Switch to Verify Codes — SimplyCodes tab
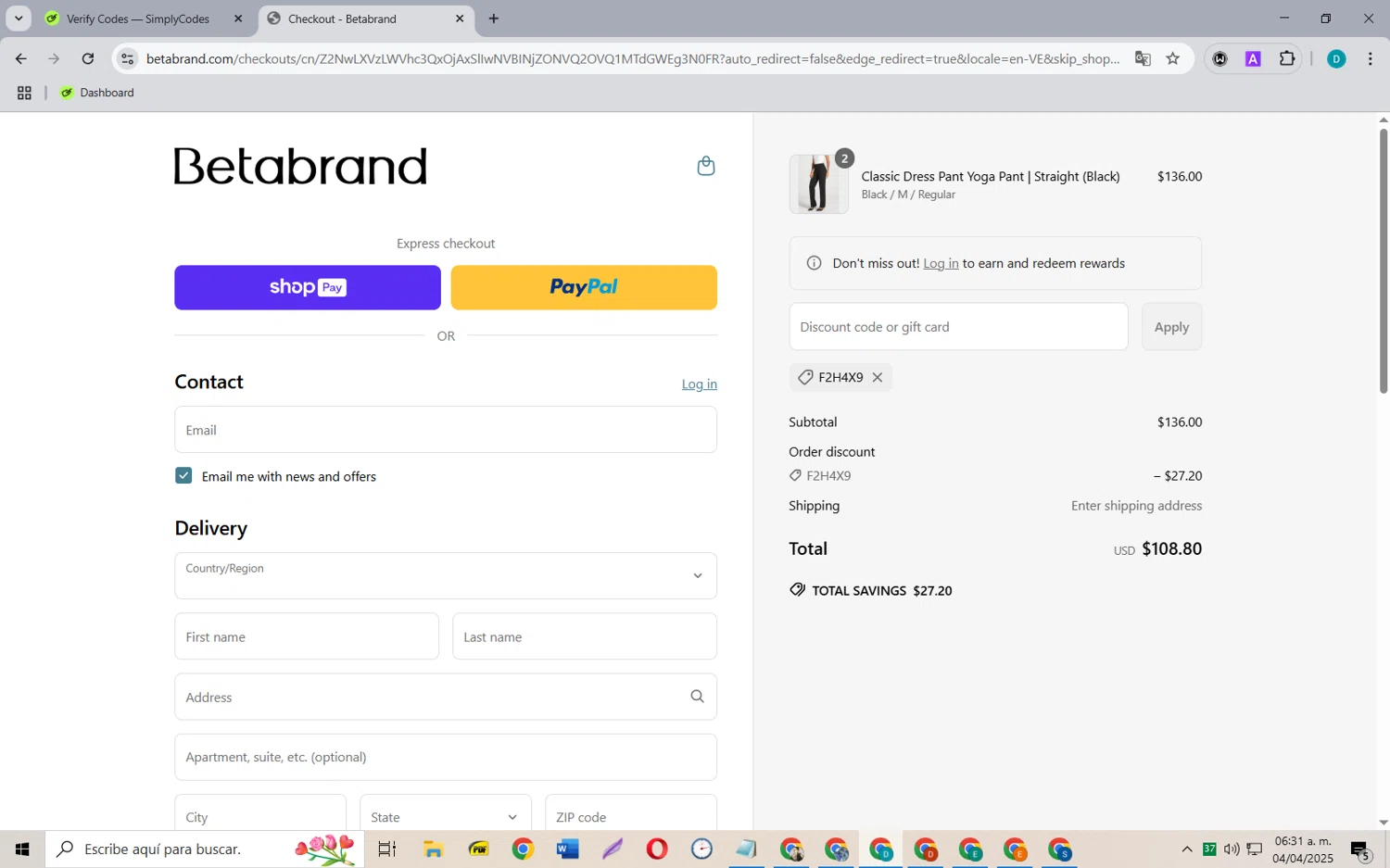 pos(137,19)
